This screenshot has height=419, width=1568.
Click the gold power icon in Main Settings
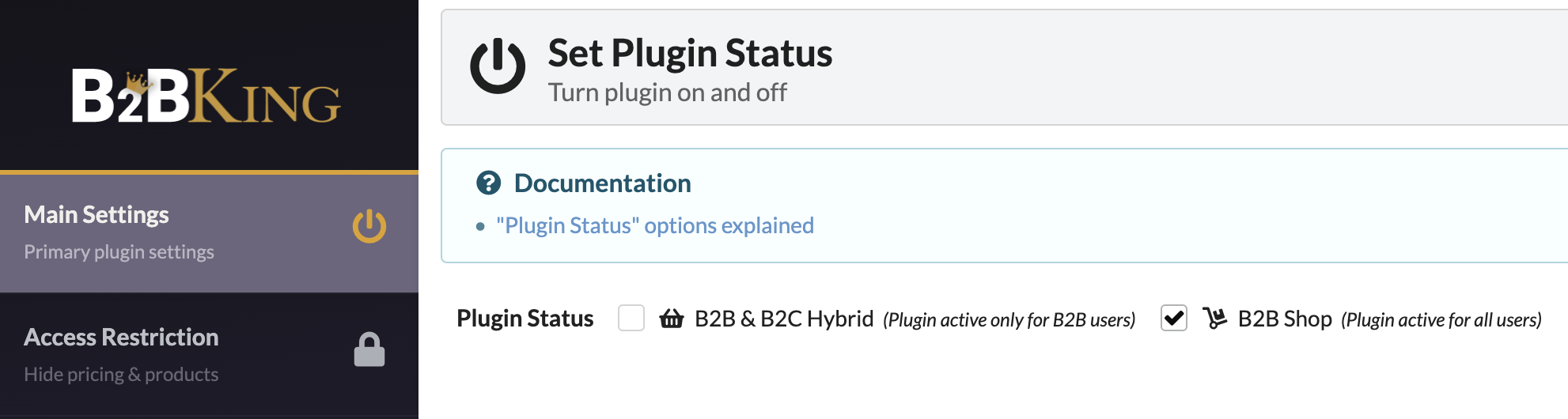coord(369,226)
